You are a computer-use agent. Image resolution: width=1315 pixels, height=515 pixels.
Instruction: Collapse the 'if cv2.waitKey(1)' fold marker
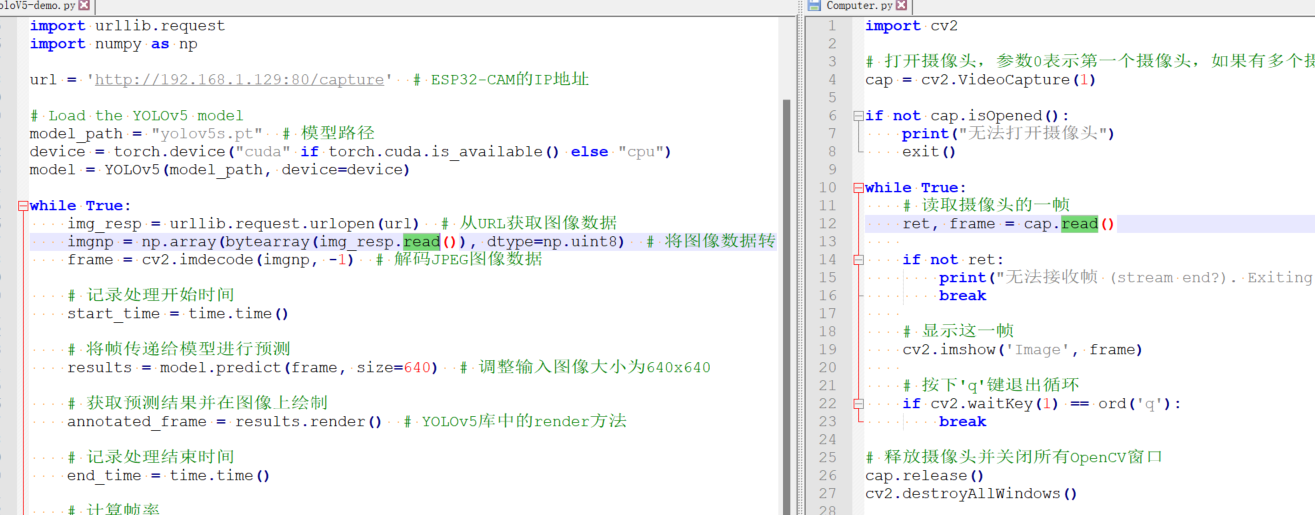tap(857, 404)
